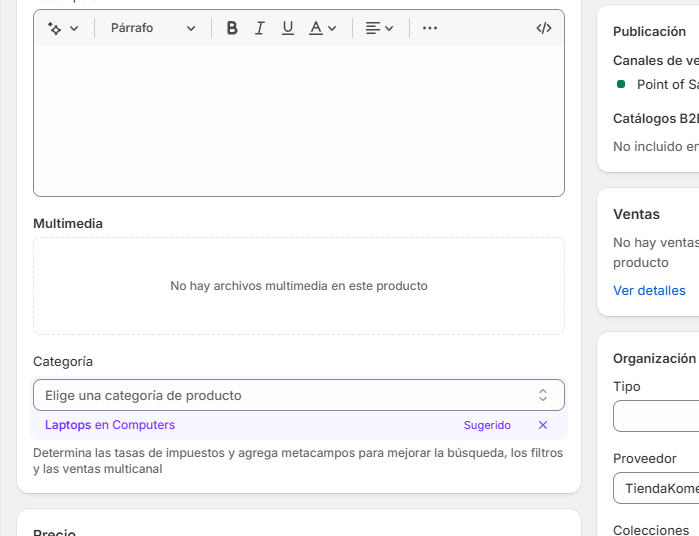The image size is (699, 536).
Task: Click the multimedia upload drop zone
Action: pyautogui.click(x=298, y=286)
